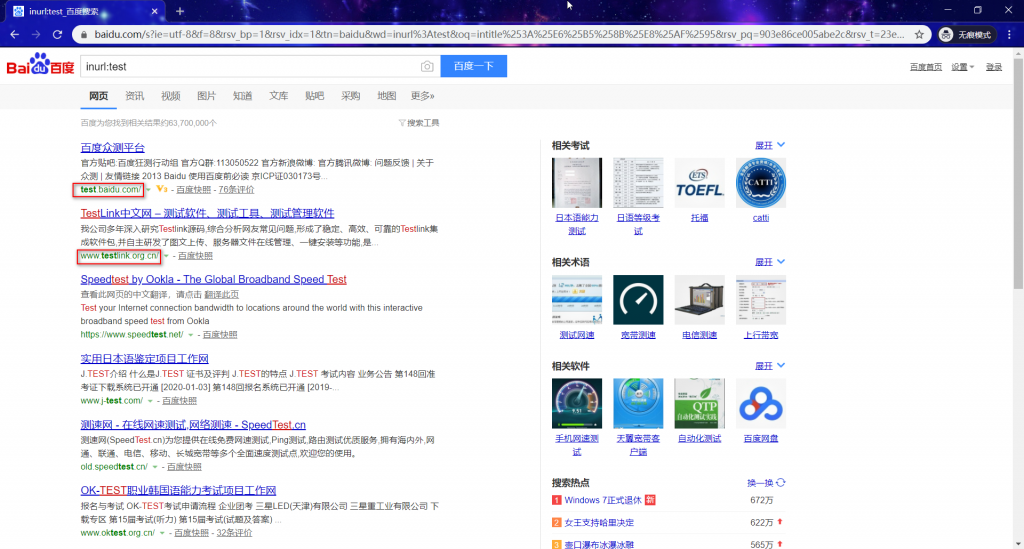The image size is (1024, 549).
Task: Open hot search 女王支持哈里决定
Action: coord(599,522)
